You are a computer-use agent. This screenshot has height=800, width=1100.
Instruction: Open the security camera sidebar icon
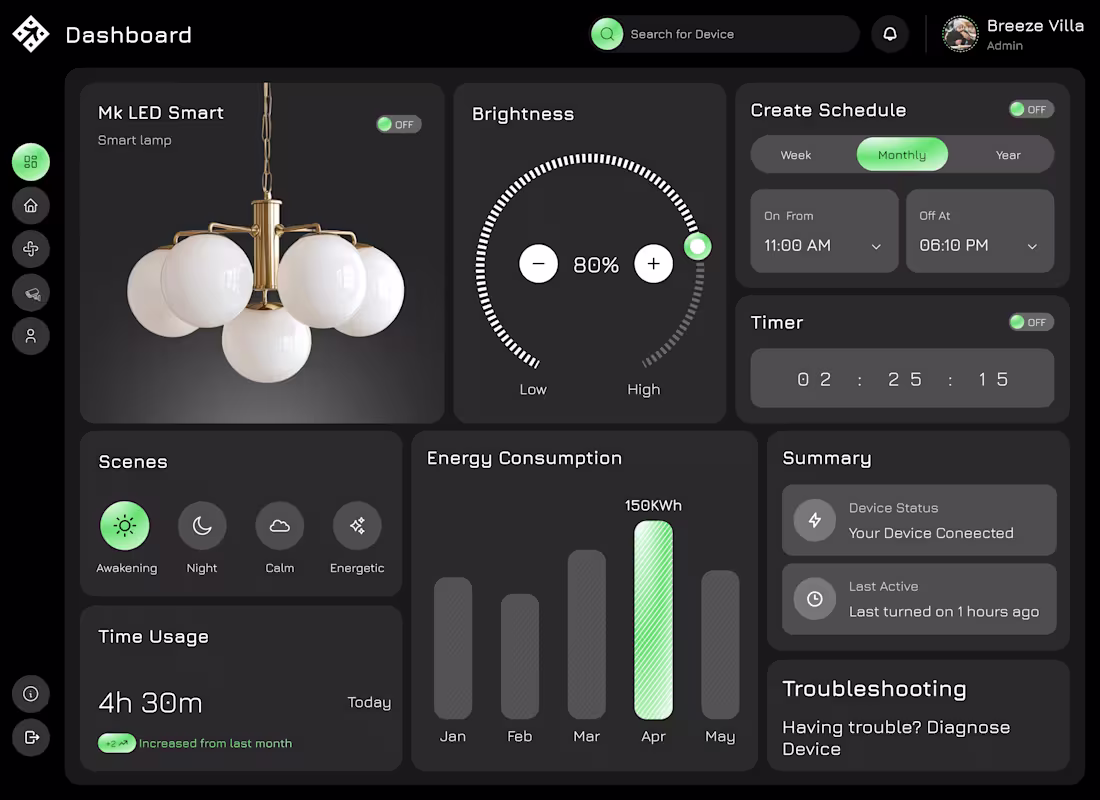pyautogui.click(x=31, y=293)
